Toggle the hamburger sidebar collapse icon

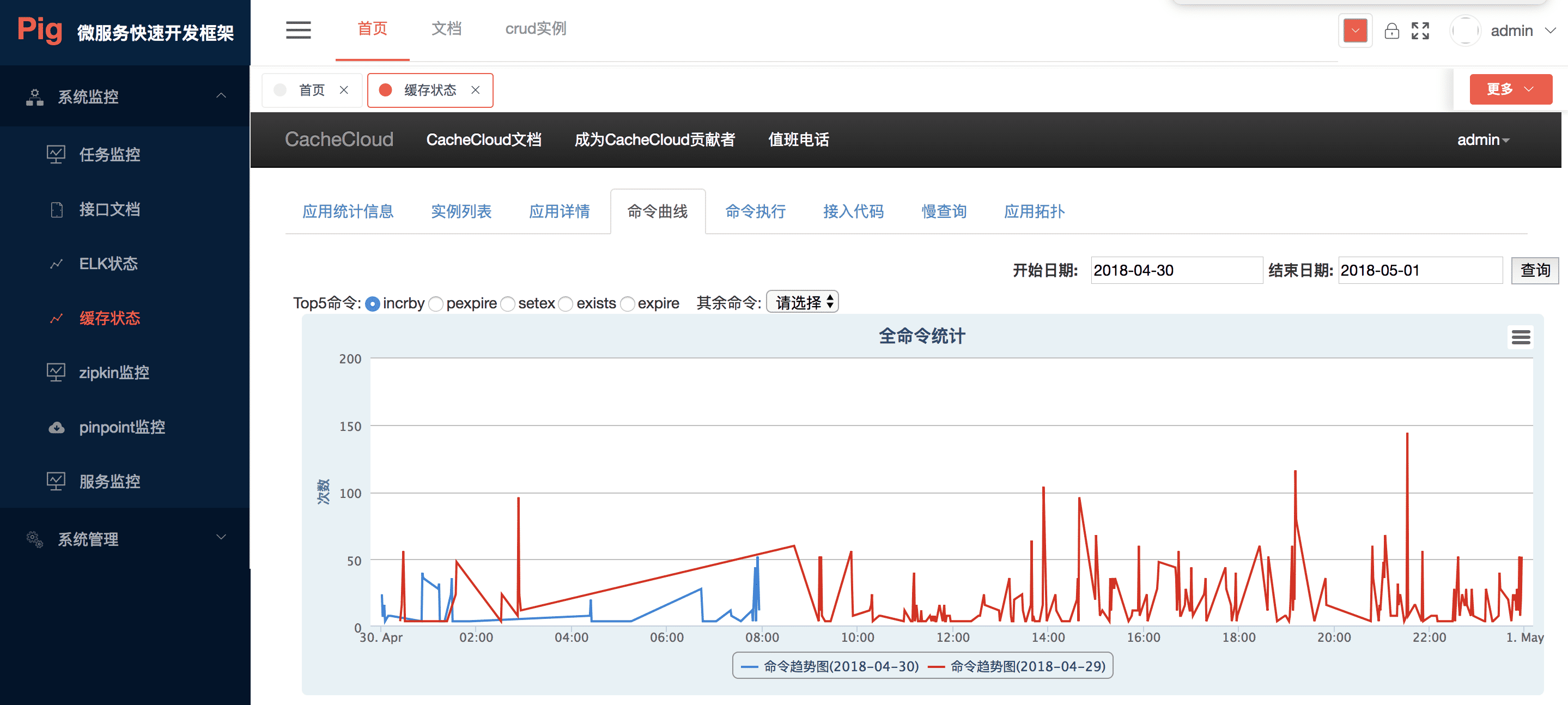[x=298, y=30]
